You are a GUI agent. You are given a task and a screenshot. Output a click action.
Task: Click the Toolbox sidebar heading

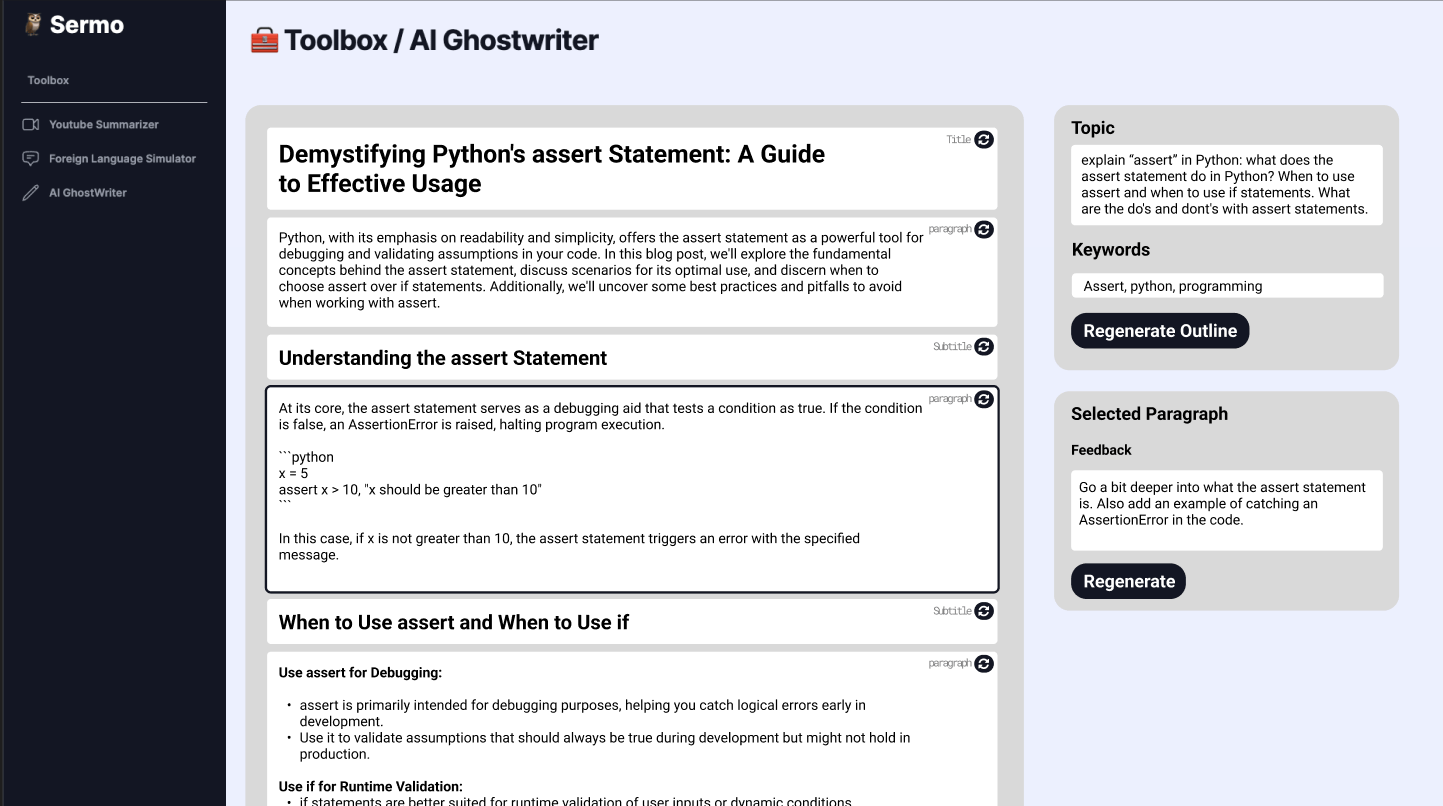(48, 80)
